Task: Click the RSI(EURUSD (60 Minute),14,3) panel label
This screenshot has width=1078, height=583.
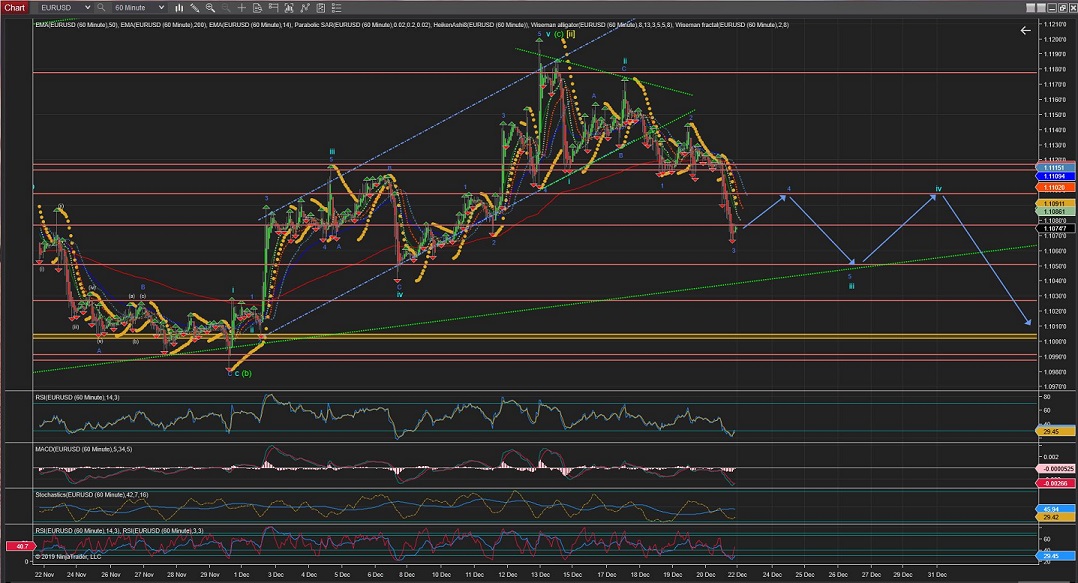Action: (78, 397)
